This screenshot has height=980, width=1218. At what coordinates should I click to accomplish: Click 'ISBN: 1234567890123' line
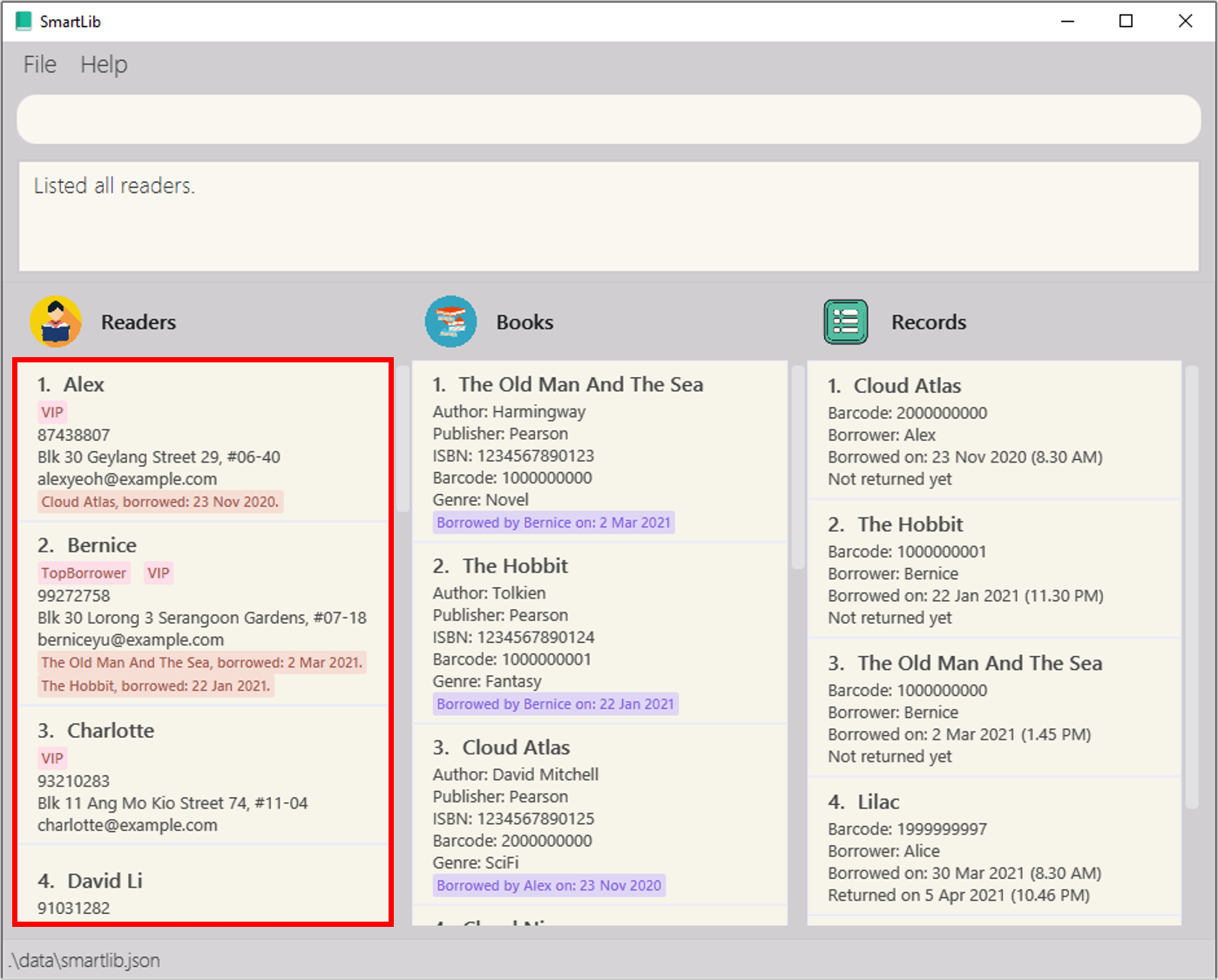coord(513,456)
